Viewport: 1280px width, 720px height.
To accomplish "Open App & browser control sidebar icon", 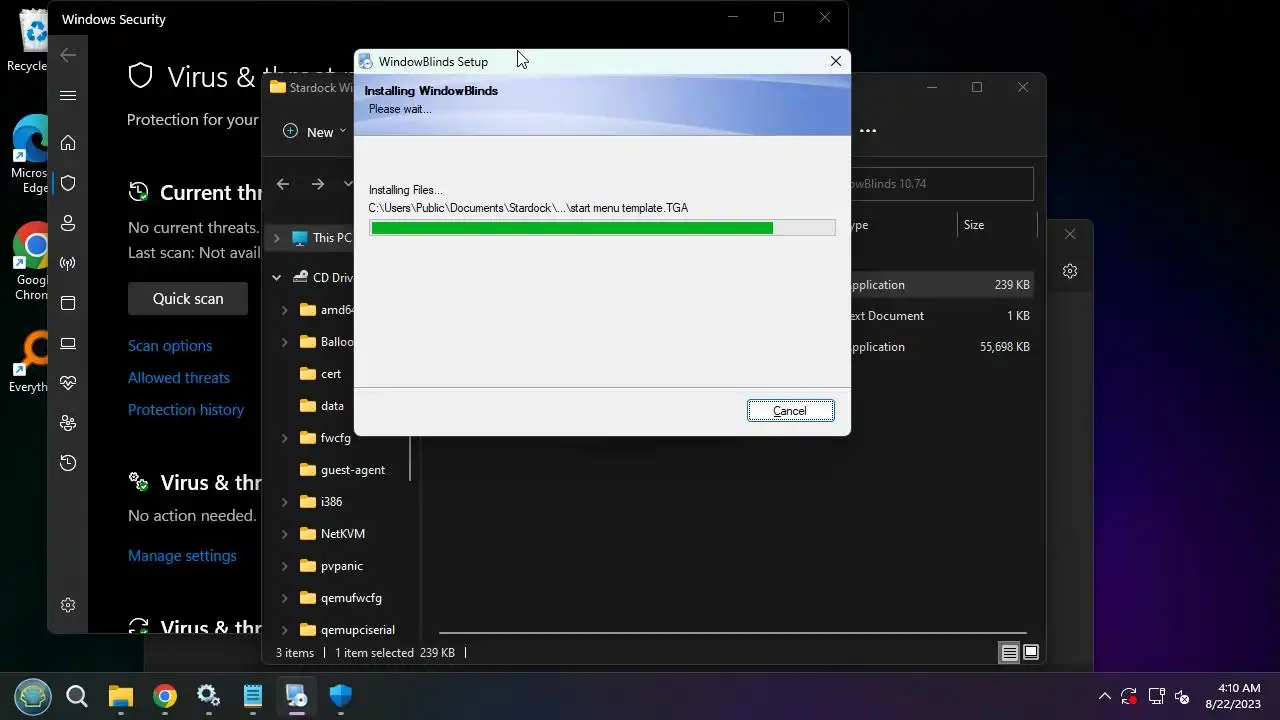I will [68, 303].
